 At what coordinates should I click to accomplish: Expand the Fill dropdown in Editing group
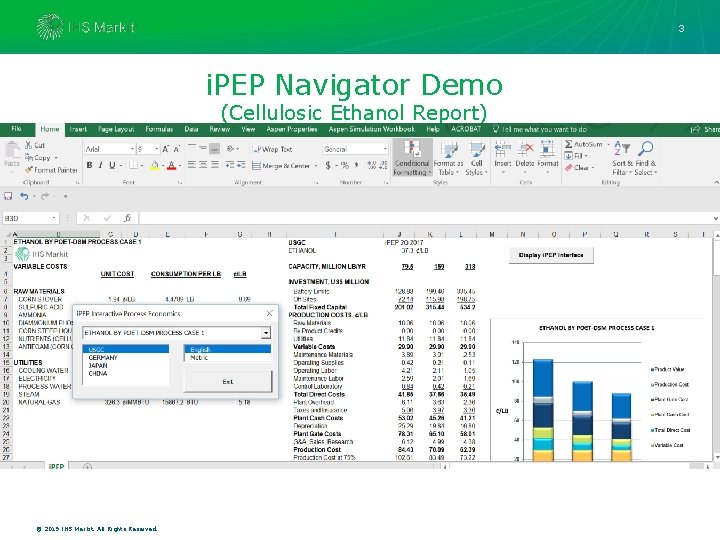[x=586, y=156]
